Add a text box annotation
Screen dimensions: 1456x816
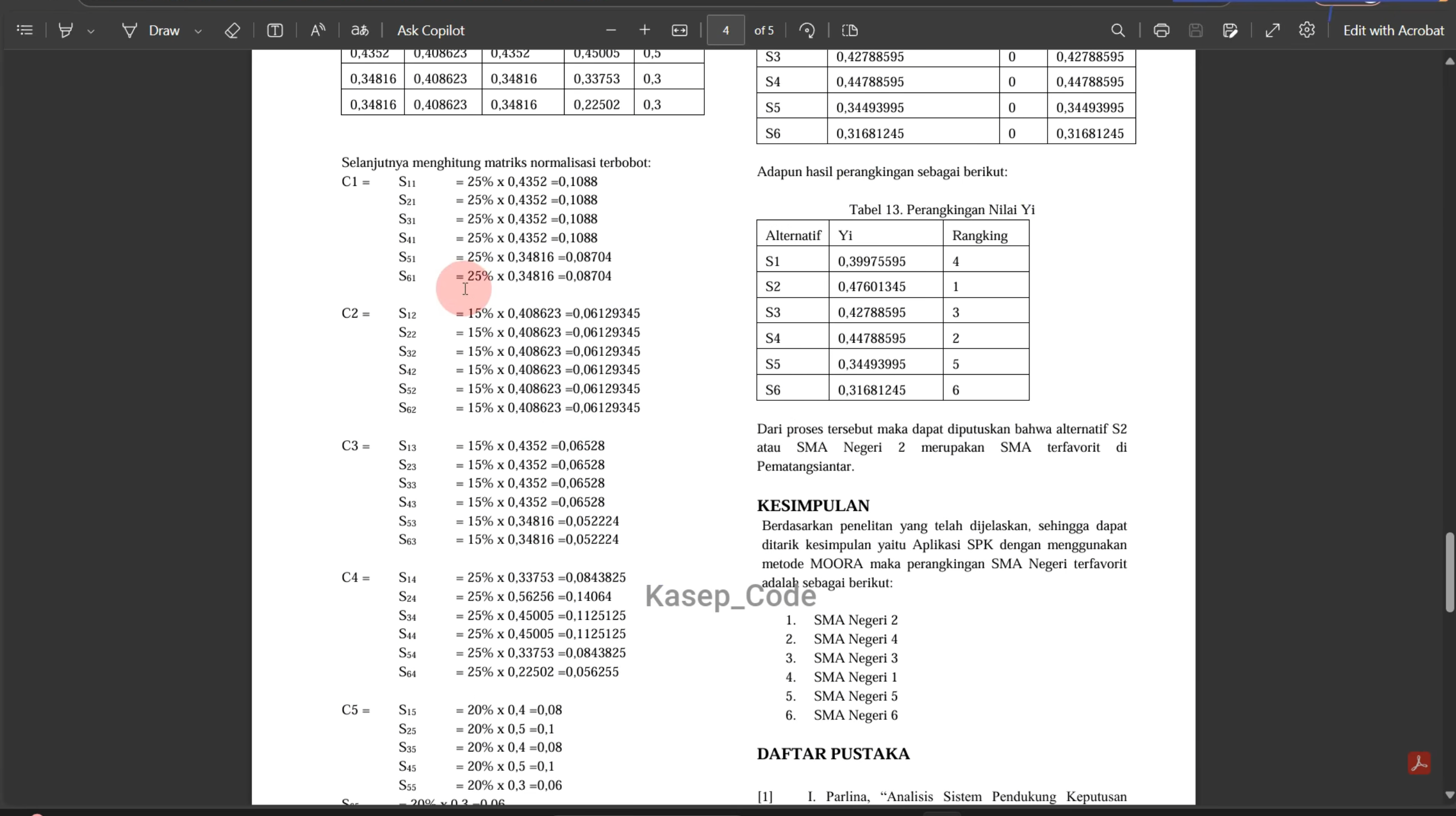pos(275,30)
